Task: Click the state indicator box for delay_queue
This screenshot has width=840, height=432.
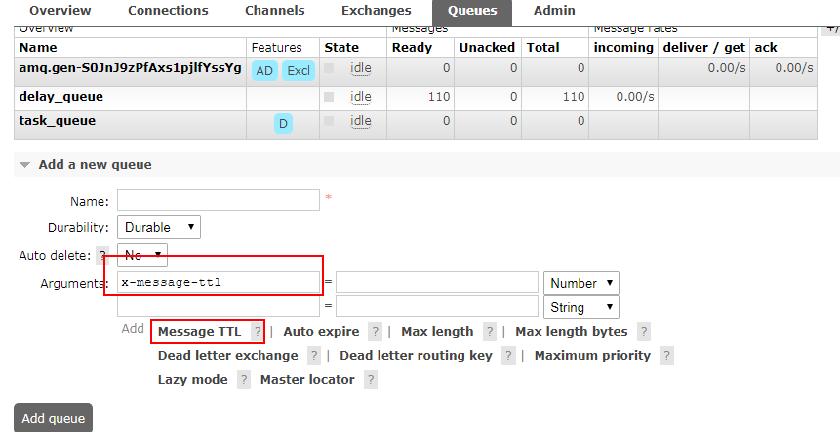Action: click(329, 97)
